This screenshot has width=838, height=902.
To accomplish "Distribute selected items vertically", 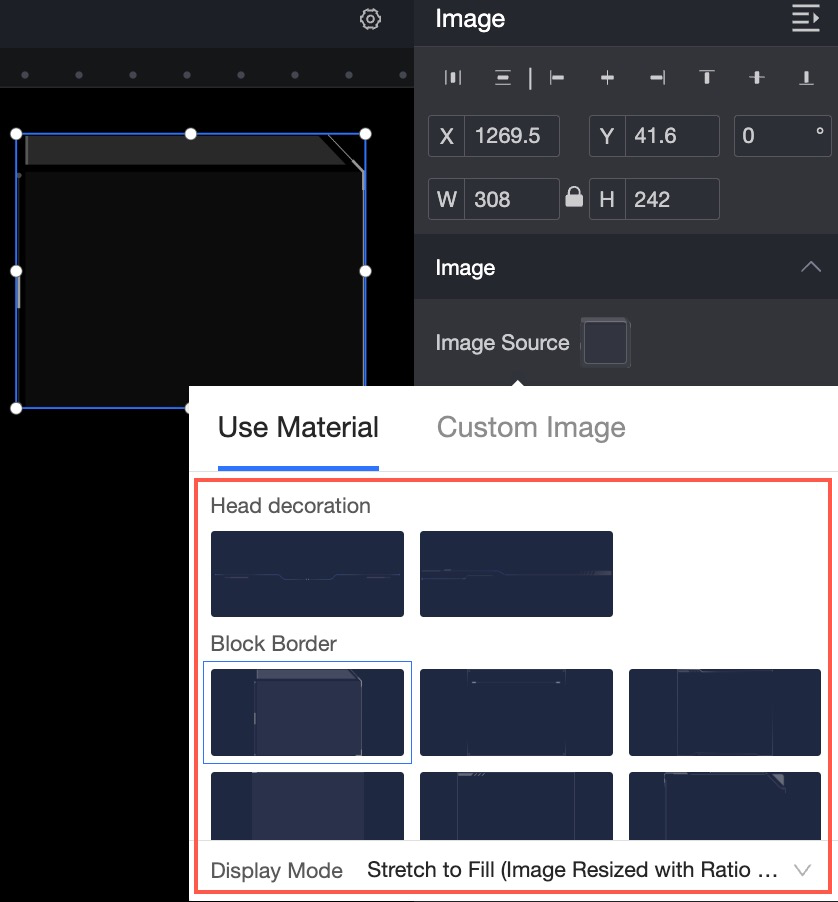I will pos(503,77).
